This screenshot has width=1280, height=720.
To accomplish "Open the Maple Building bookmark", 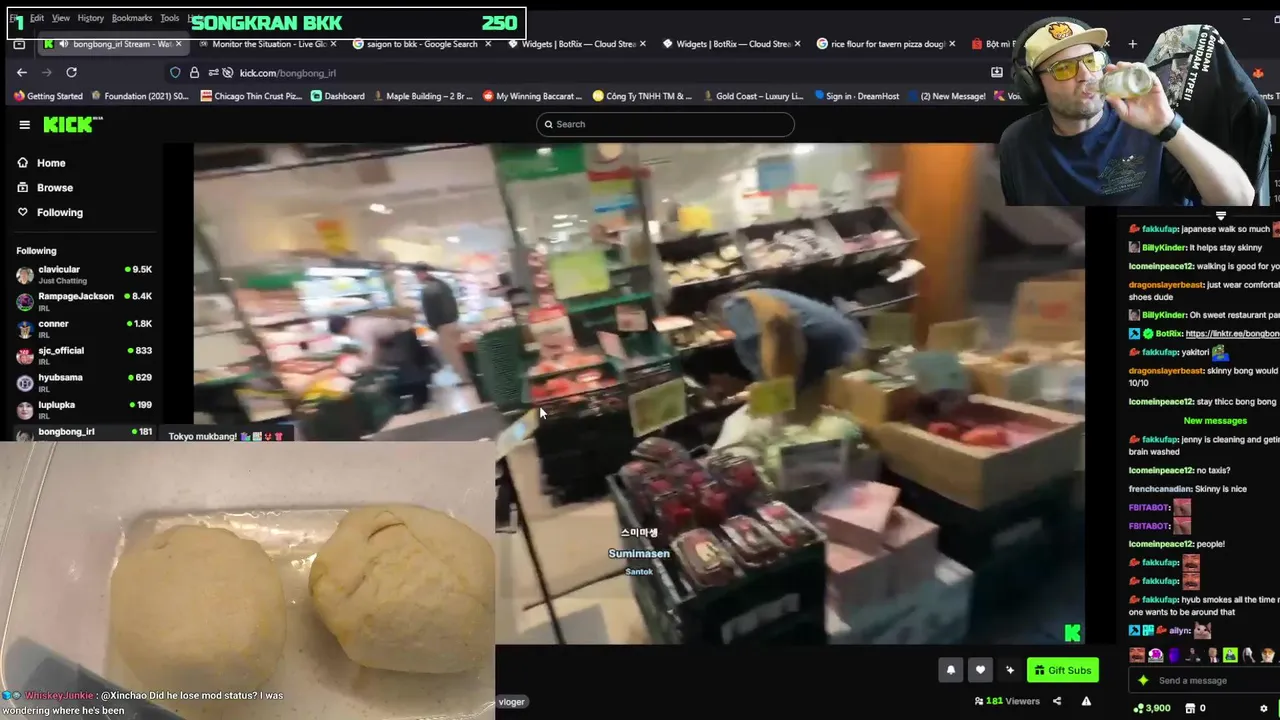I will (422, 96).
